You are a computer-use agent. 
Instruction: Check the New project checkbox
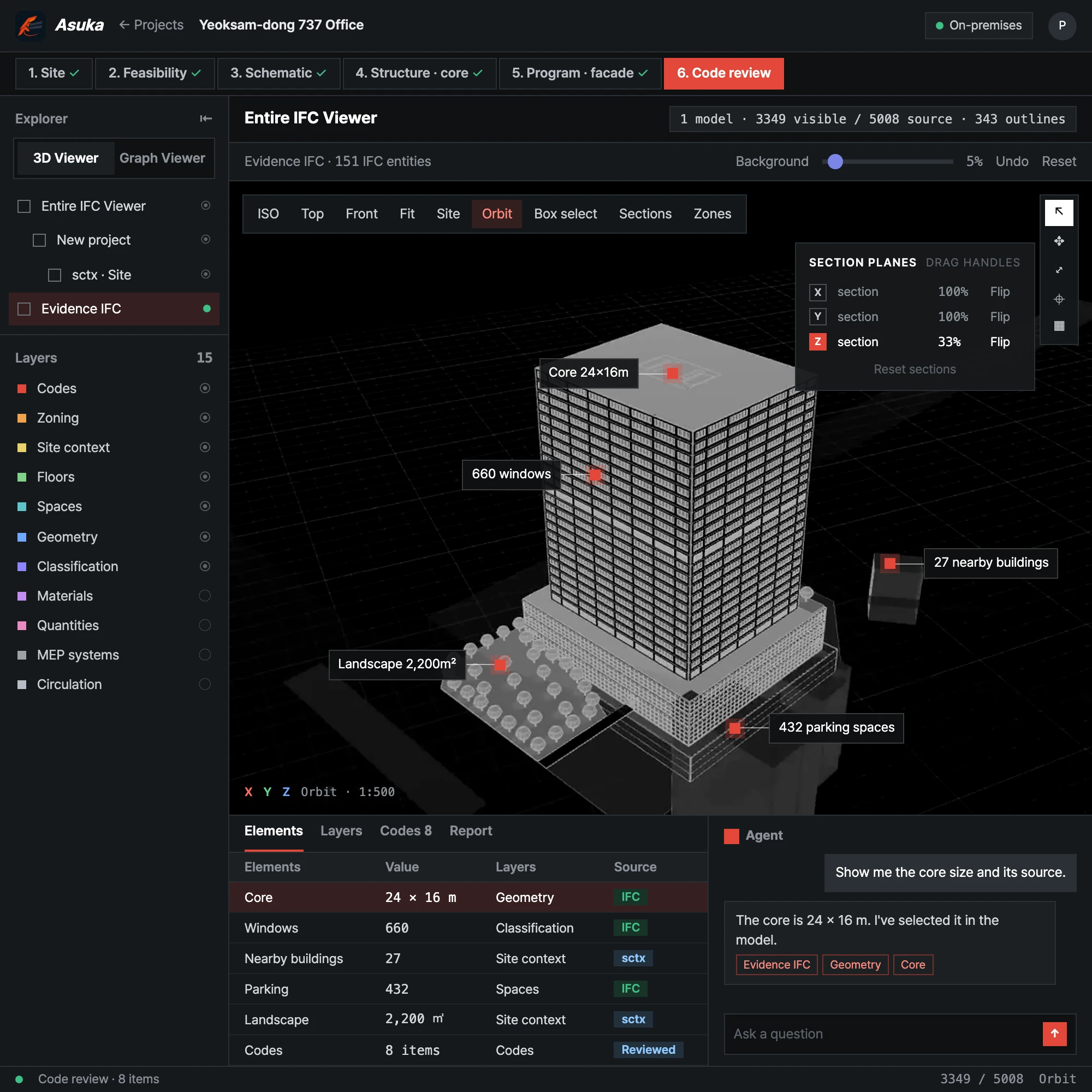point(39,240)
